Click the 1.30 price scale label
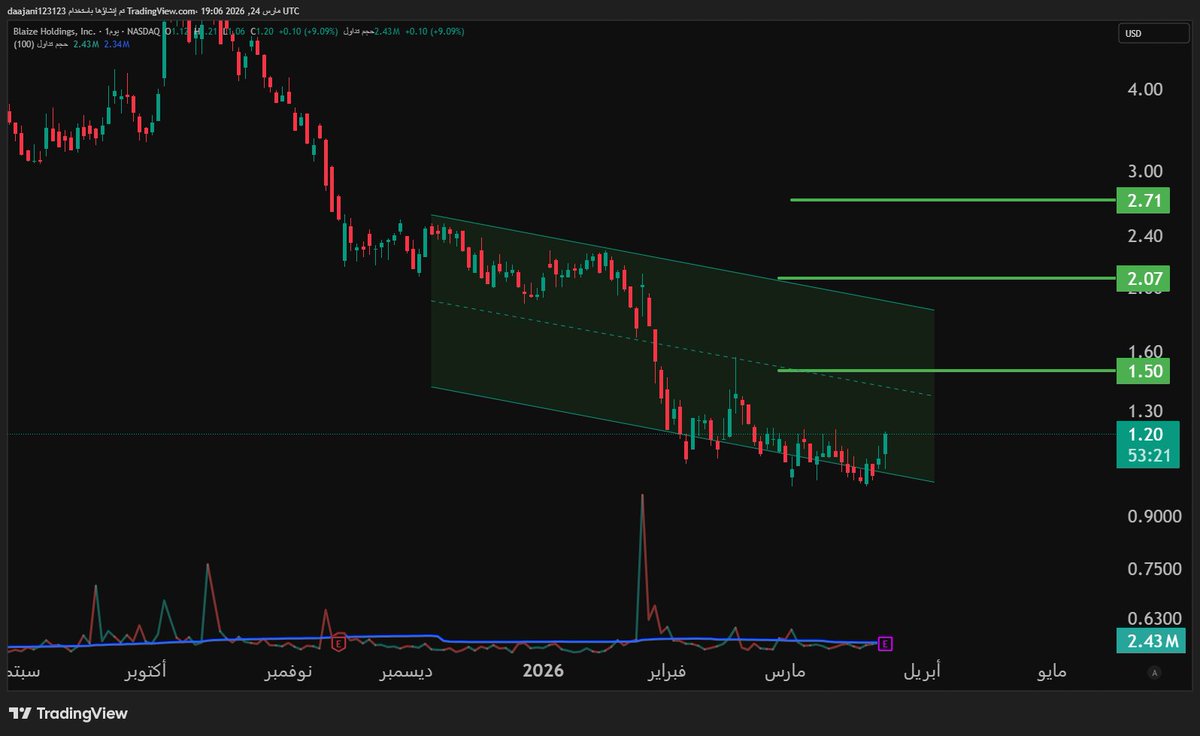 1144,411
